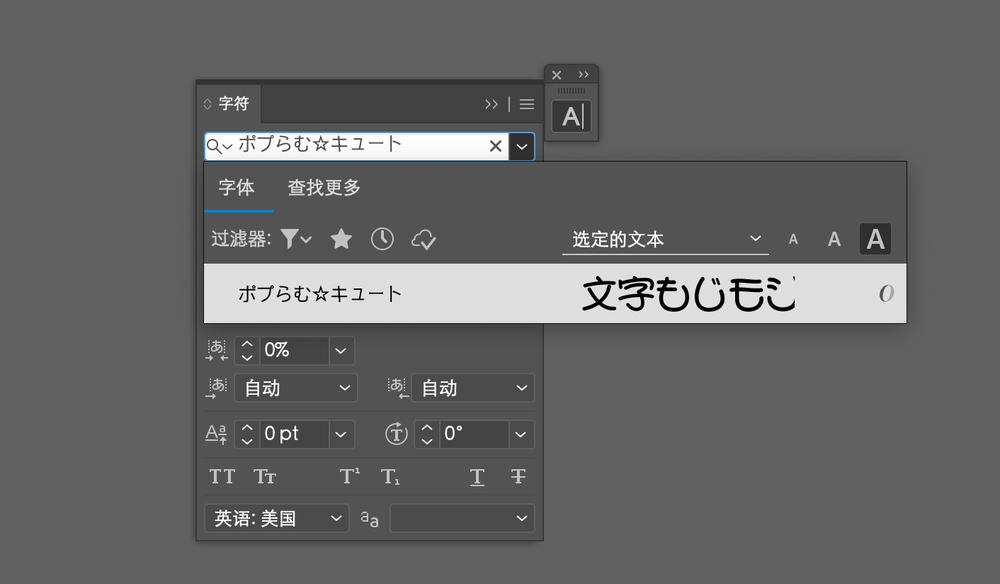The width and height of the screenshot is (1000, 584).
Task: Open the Character panel menu icon
Action: (x=527, y=104)
